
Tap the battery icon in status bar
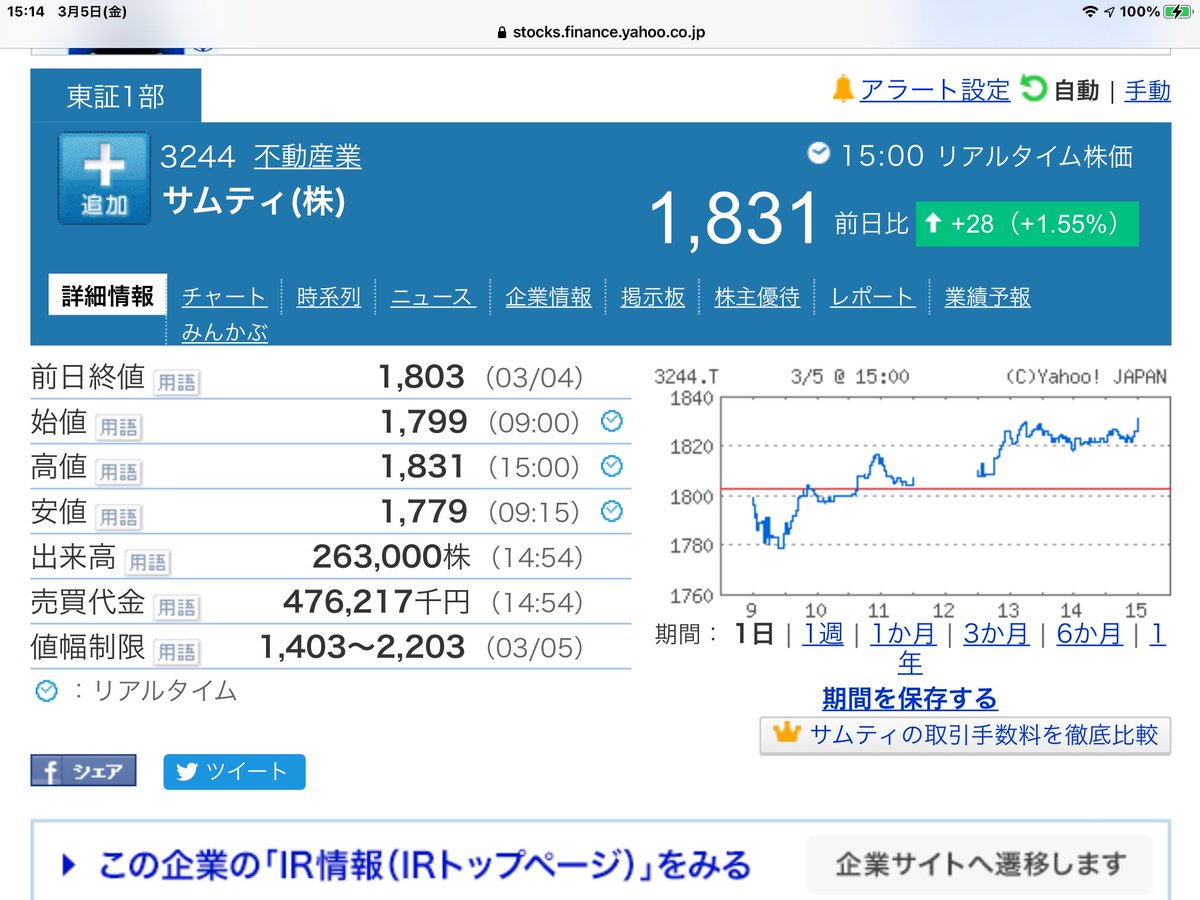(x=1178, y=11)
